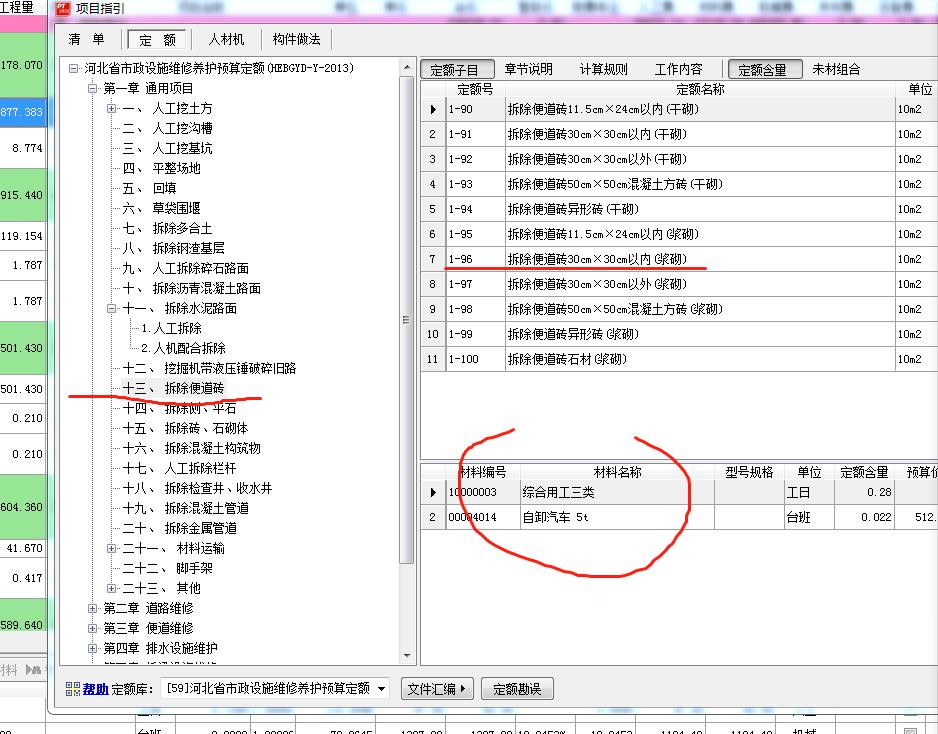Click the tree scrollbar down arrow

point(407,656)
